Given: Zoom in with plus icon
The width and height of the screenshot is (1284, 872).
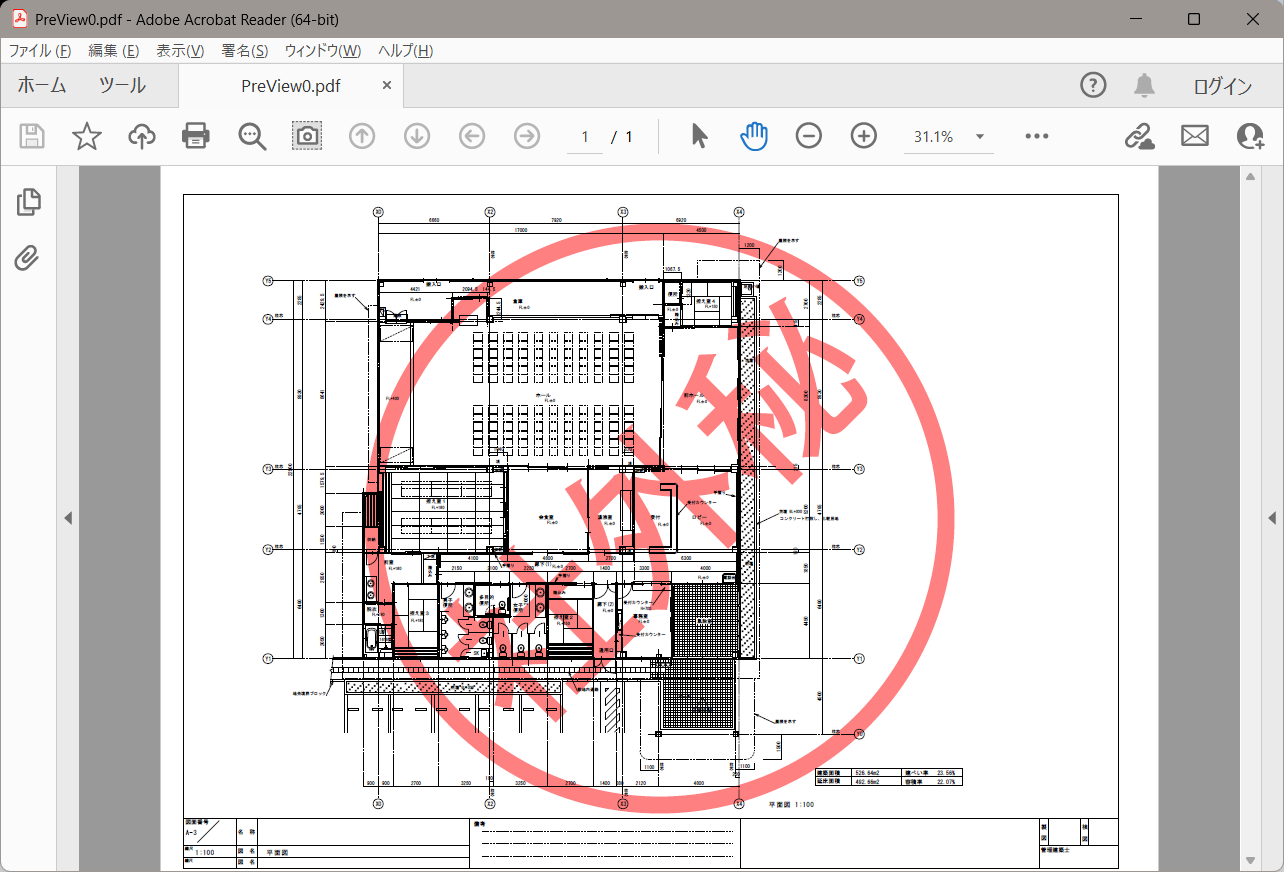Looking at the screenshot, I should (x=863, y=137).
